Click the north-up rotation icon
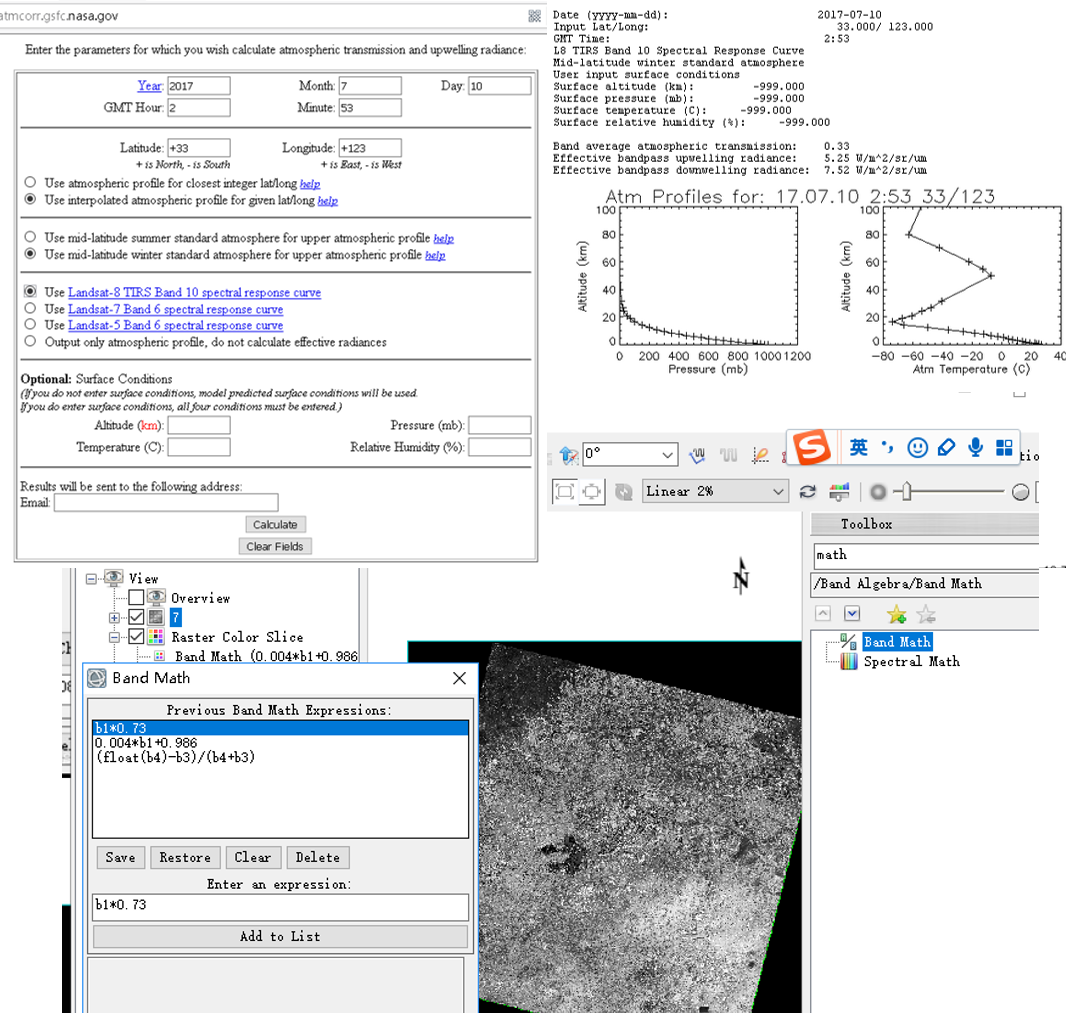This screenshot has width=1066, height=1013. (568, 455)
